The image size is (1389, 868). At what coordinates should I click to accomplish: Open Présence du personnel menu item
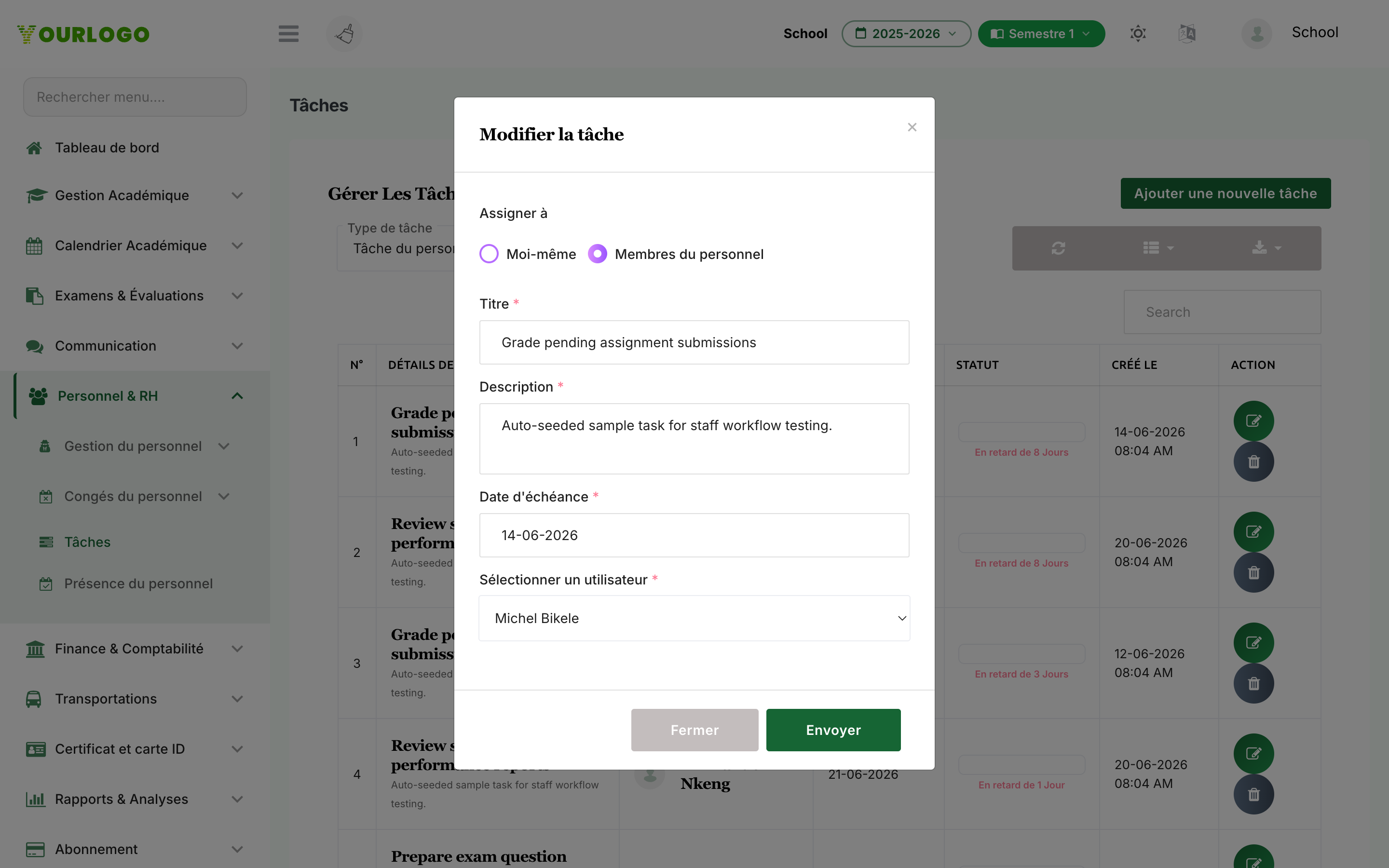pyautogui.click(x=138, y=584)
